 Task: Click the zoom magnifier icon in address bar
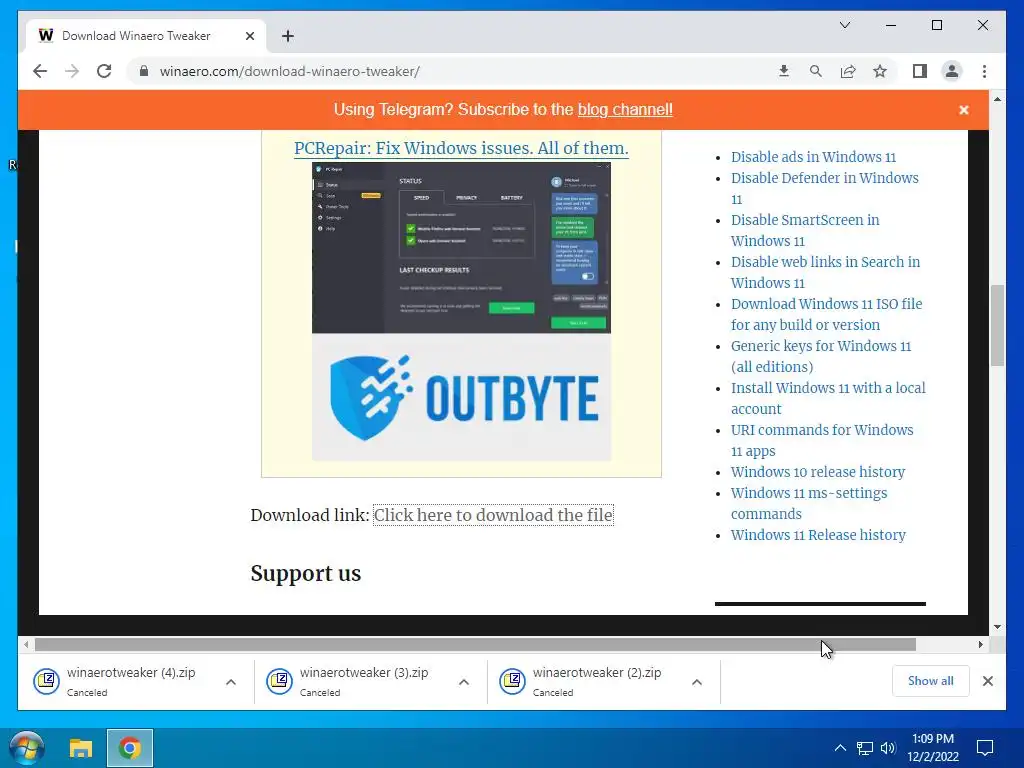(816, 71)
